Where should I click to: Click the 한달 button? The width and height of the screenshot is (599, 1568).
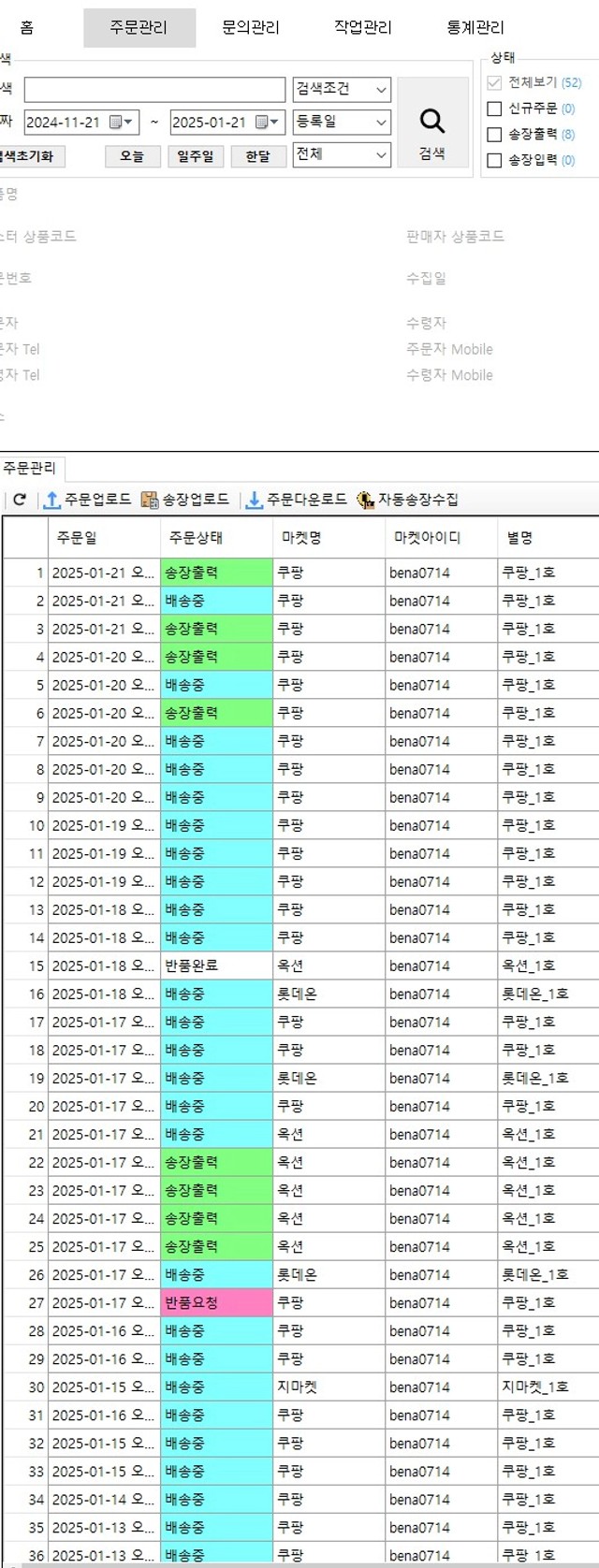point(258,156)
